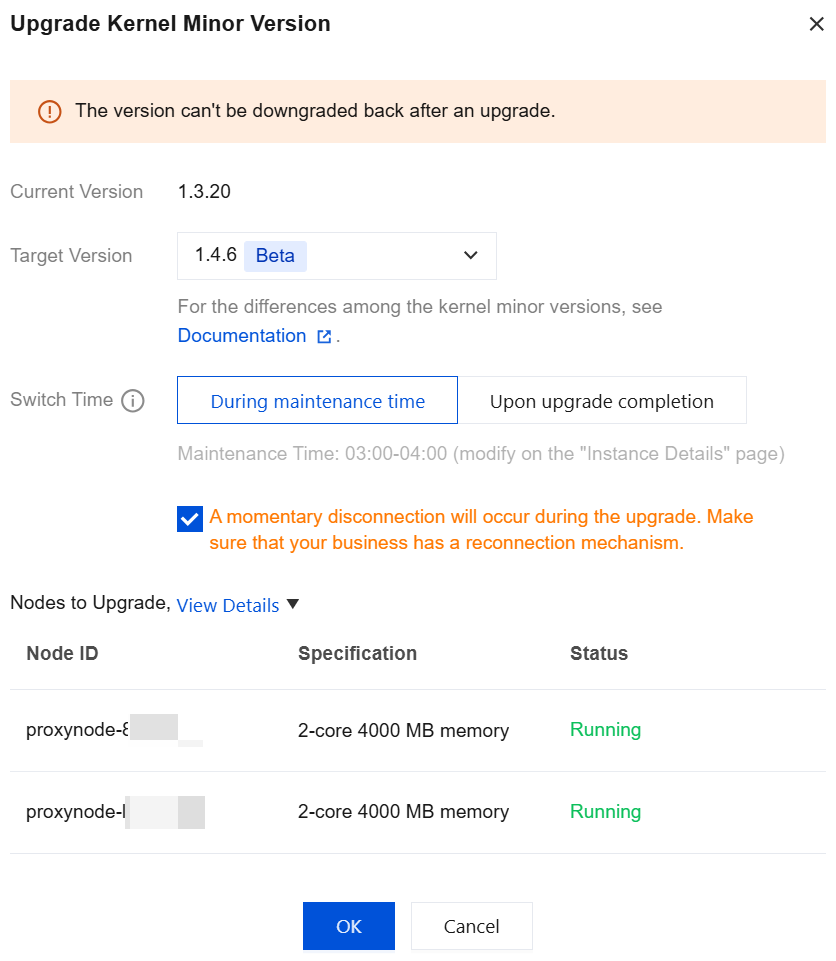Screen dimensions: 836x961
Task: Open the Target Version dropdown
Action: pyautogui.click(x=336, y=256)
